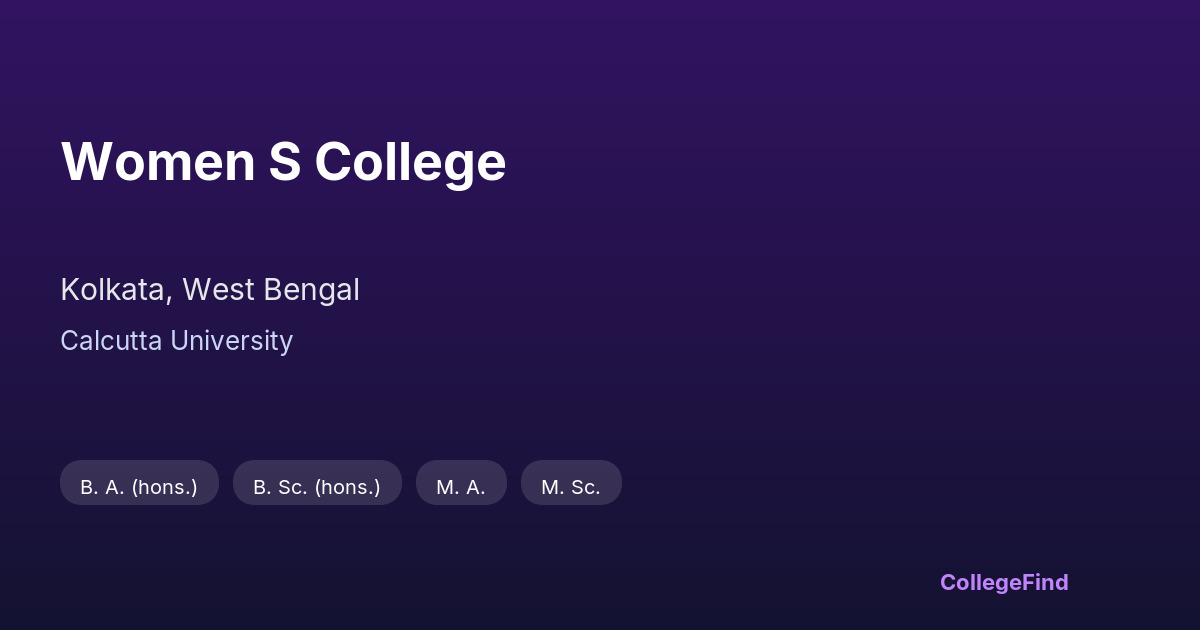Click "(hons.)" inside the B. Sc. pill
1200x630 pixels.
pos(347,487)
